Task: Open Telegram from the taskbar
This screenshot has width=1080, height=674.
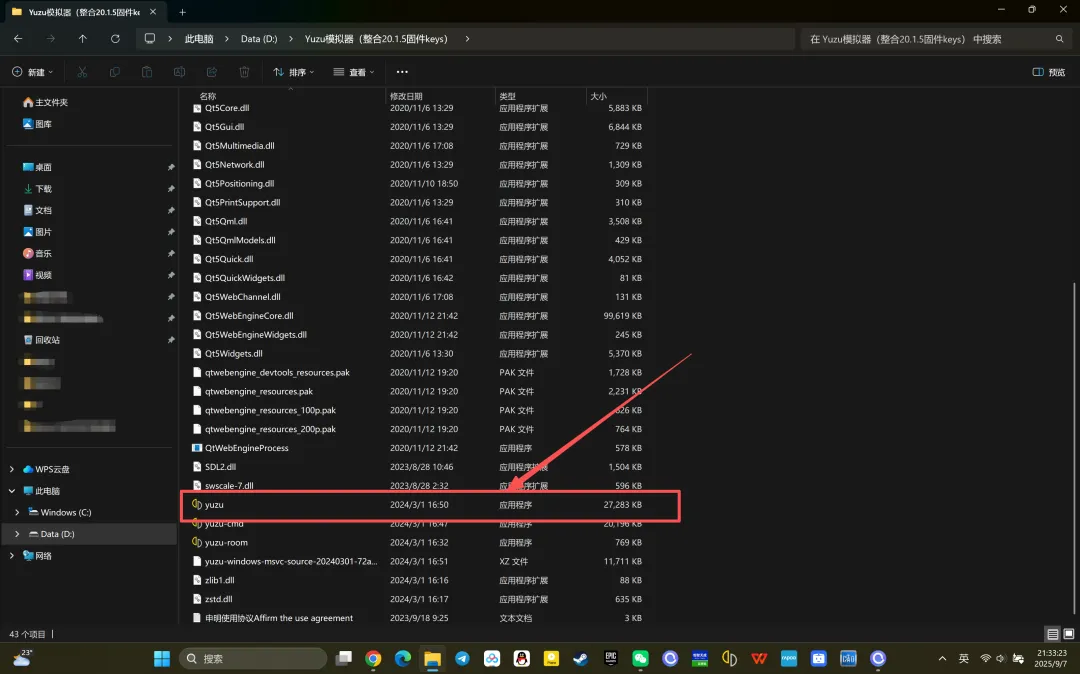Action: click(x=462, y=659)
